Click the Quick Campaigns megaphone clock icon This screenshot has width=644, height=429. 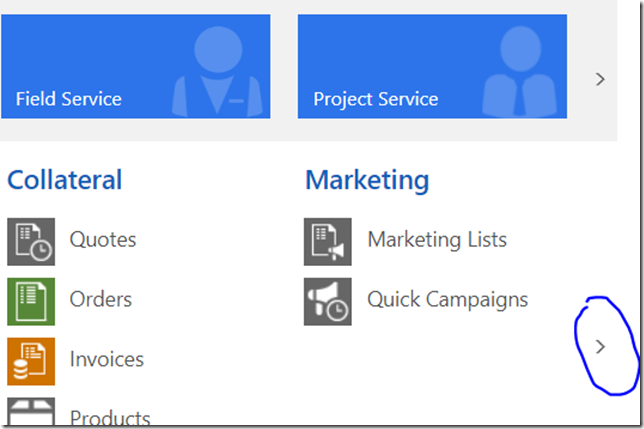(x=328, y=302)
